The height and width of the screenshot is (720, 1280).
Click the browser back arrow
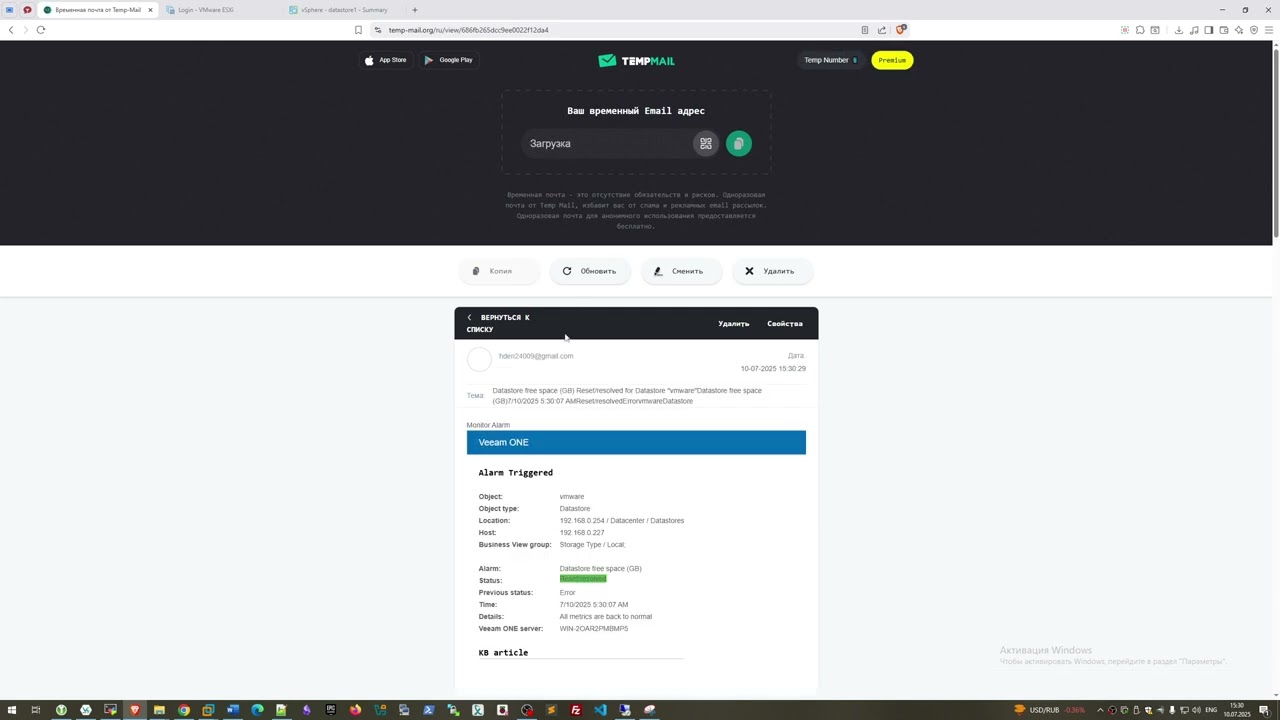click(x=11, y=30)
